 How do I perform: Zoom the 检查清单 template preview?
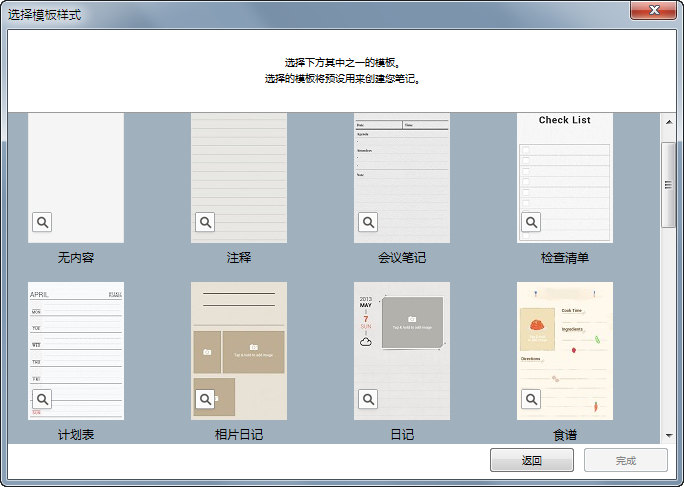(x=531, y=222)
